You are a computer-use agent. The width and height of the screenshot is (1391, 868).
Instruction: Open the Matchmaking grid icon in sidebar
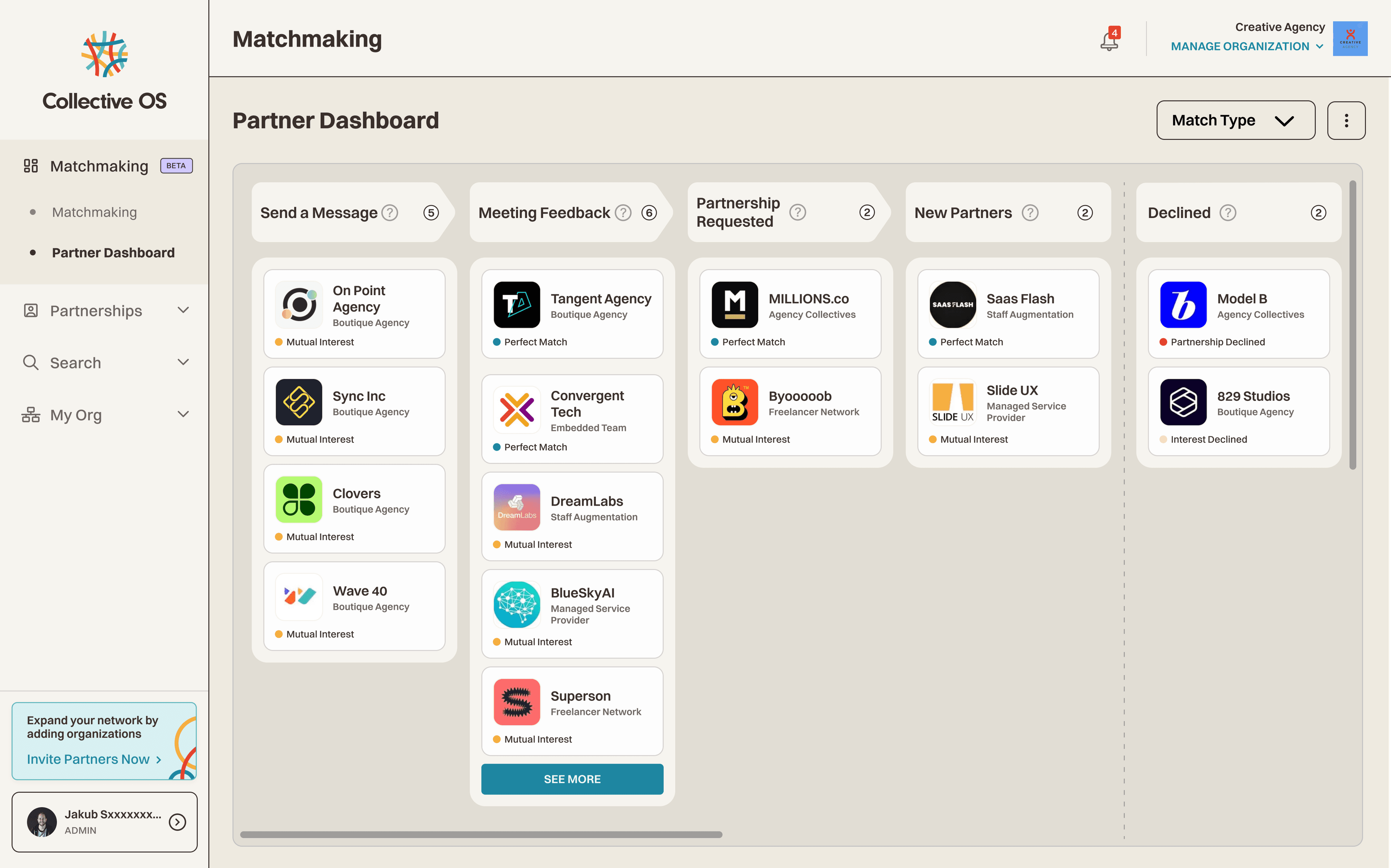point(31,166)
